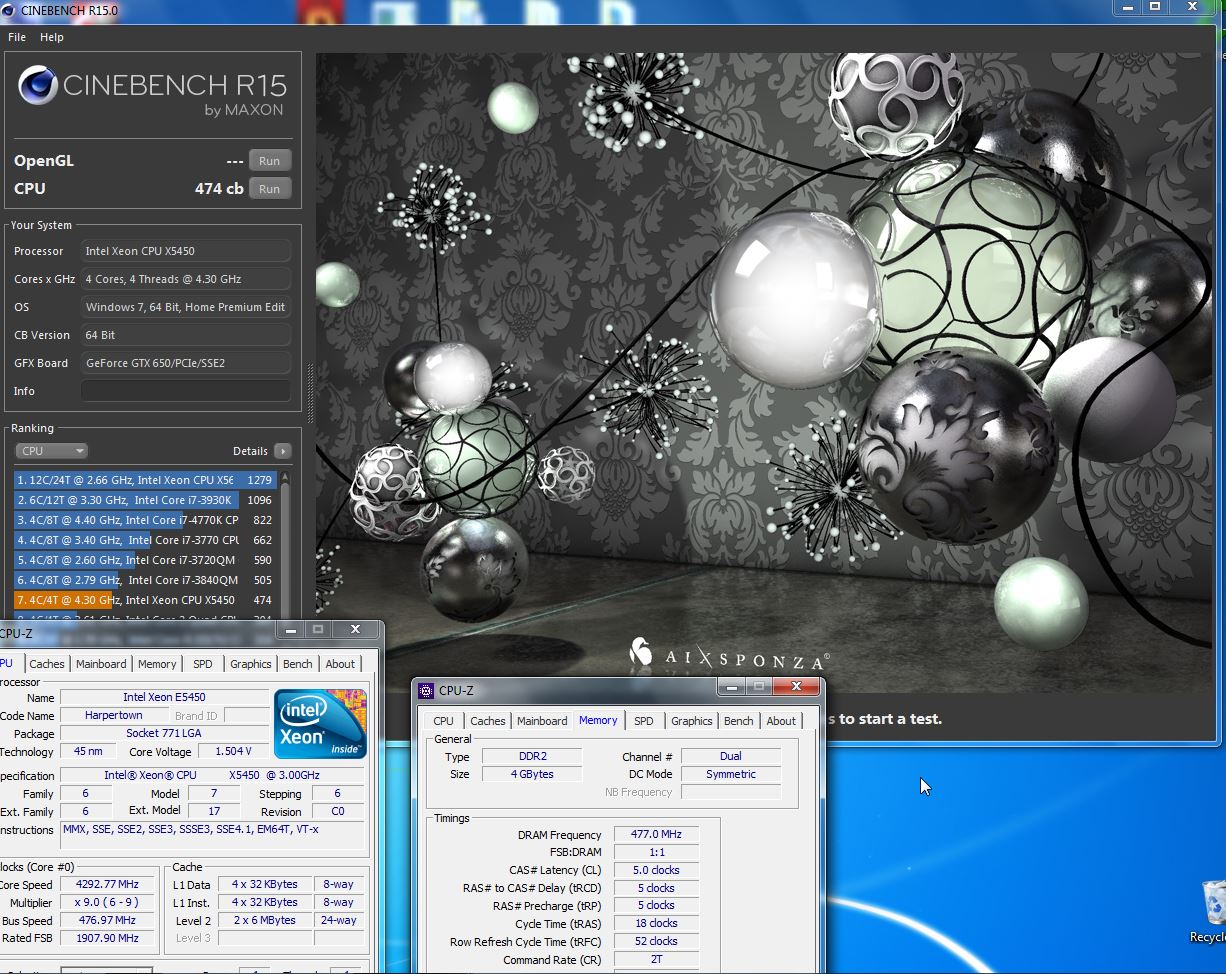
Task: Run the CPU benchmark
Action: (270, 189)
